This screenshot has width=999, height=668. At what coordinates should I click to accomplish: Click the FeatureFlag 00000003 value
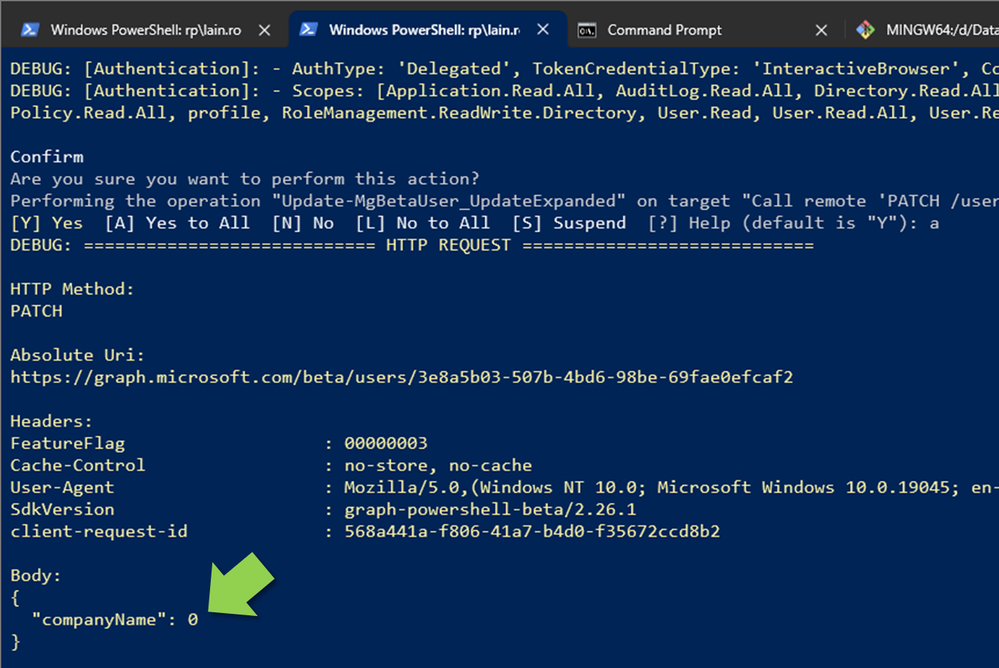385,443
